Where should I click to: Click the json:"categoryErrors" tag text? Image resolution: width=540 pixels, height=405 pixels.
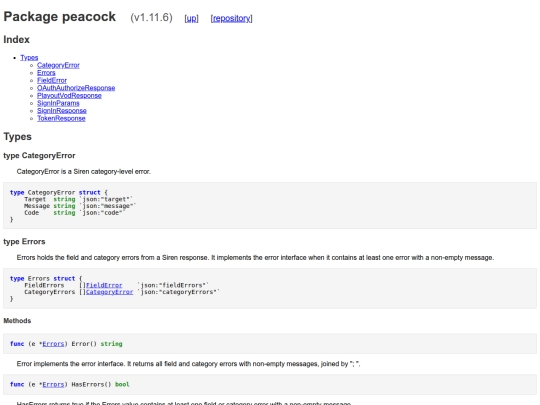tap(178, 292)
